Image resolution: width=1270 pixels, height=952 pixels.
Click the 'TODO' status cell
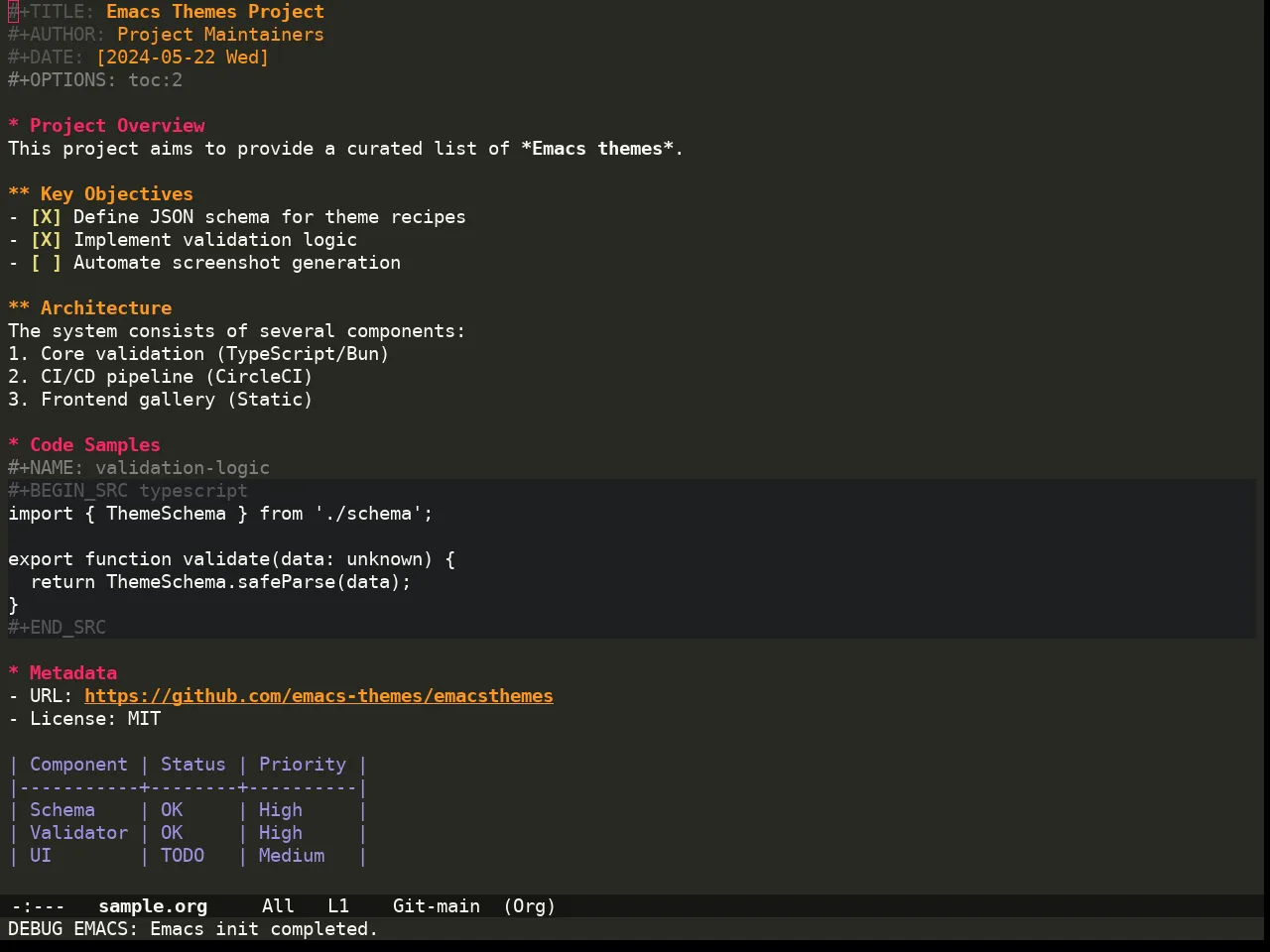tap(183, 856)
